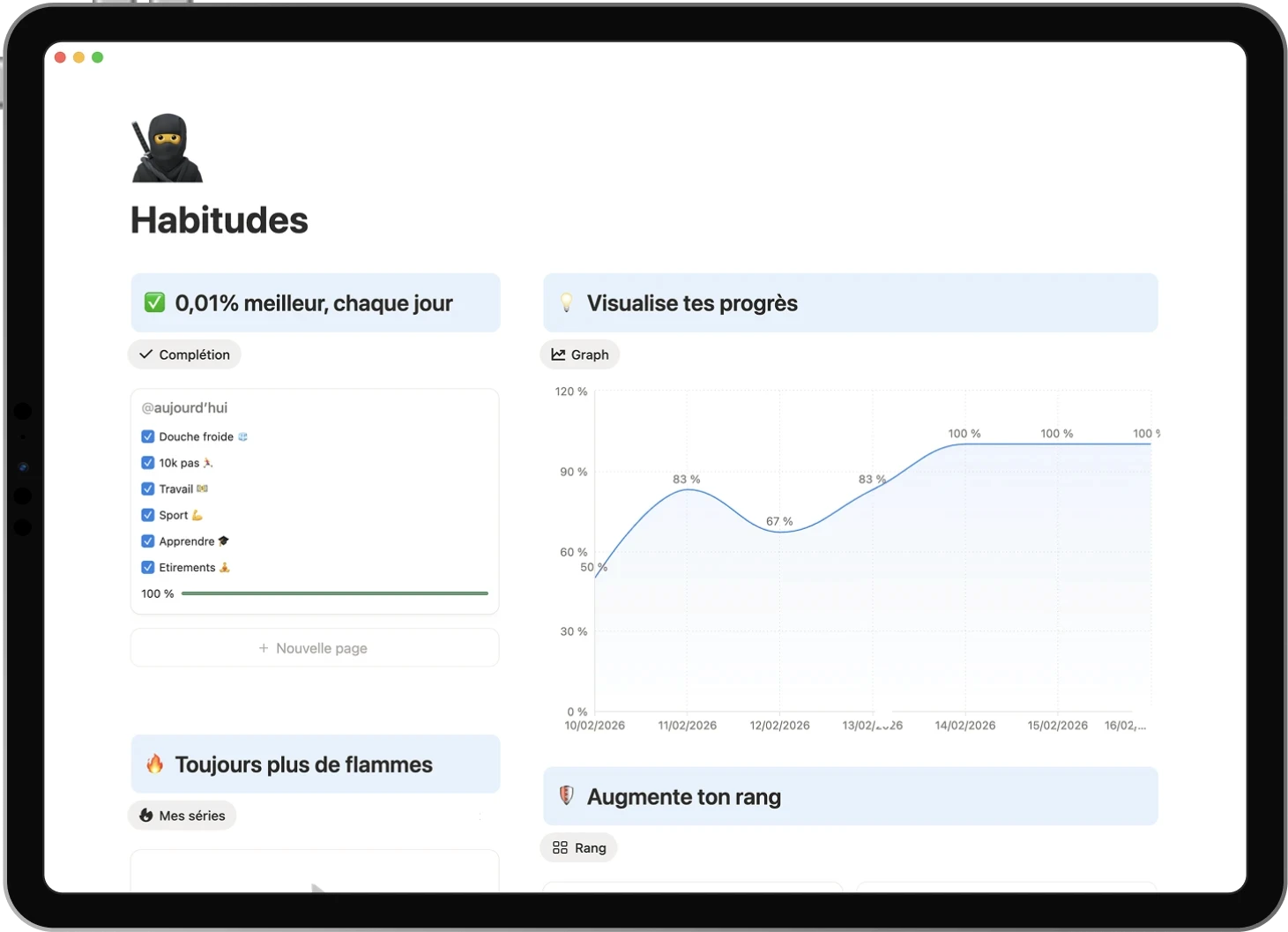The image size is (1288, 932).
Task: Switch to the Mes séries view
Action: point(182,815)
